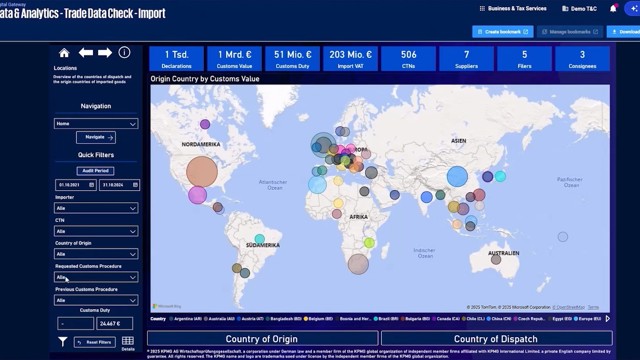This screenshot has width=640, height=360.
Task: Expand the Navigation Home dropdown
Action: (96, 124)
